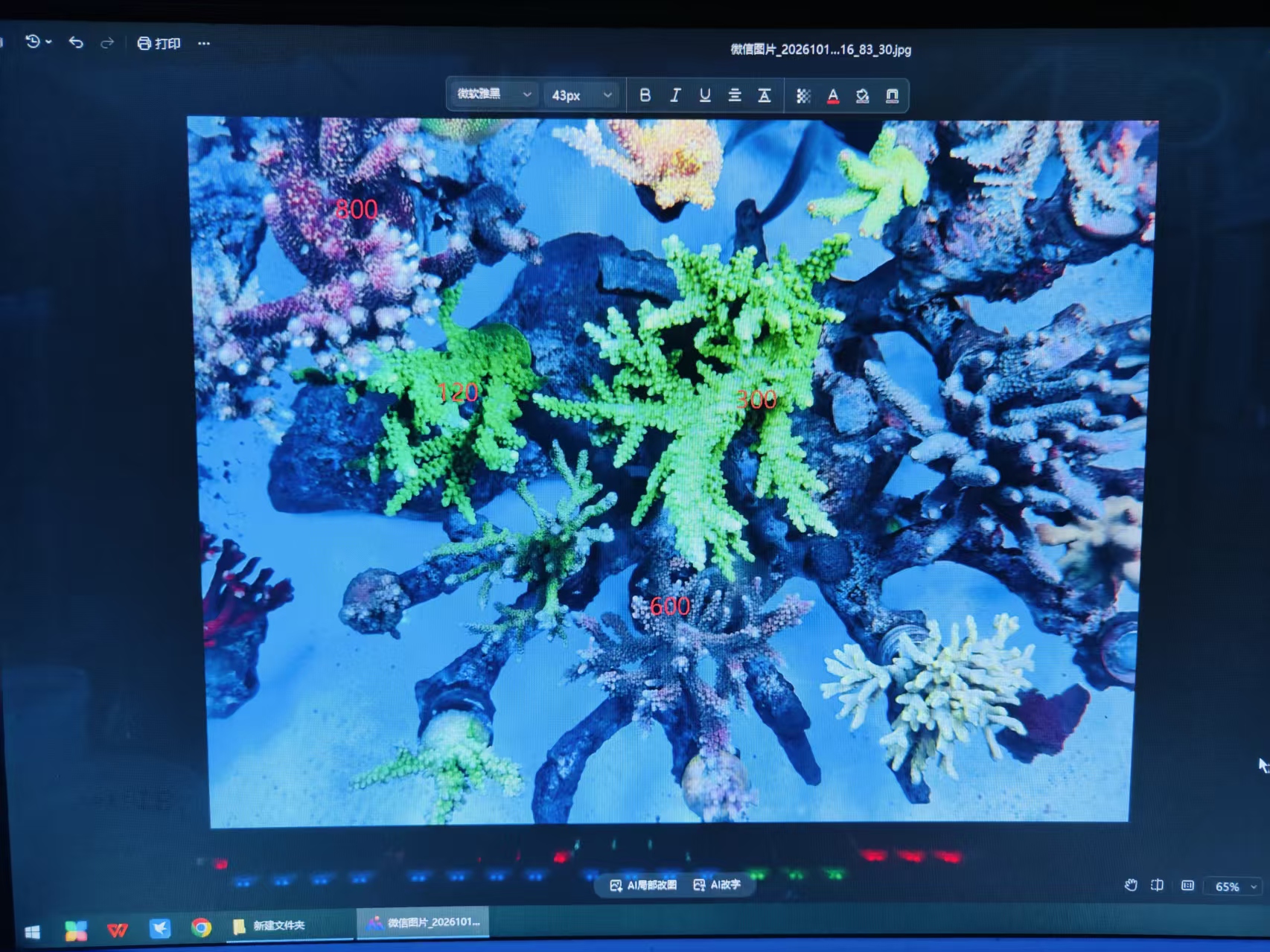The height and width of the screenshot is (952, 1270).
Task: Expand the history dropdown arrow
Action: pyautogui.click(x=49, y=42)
